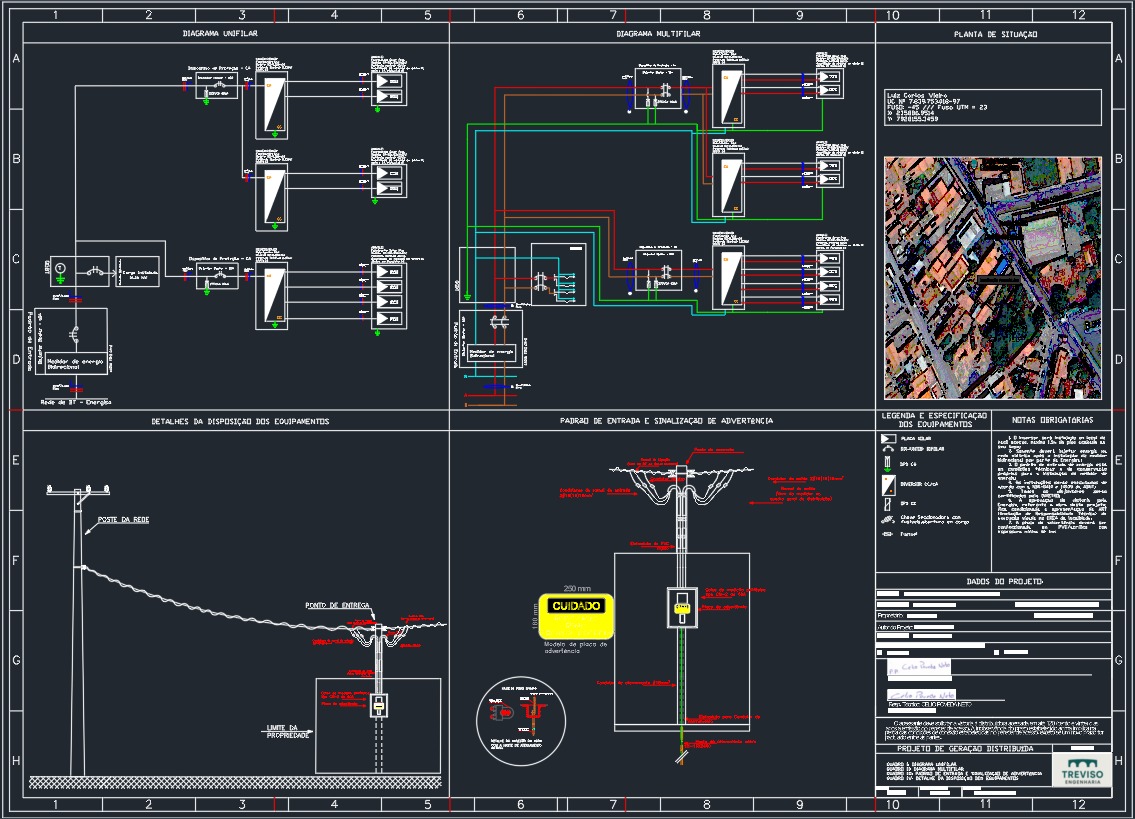
Task: Select the DIAGRAMA UNIFILAR title
Action: (220, 33)
